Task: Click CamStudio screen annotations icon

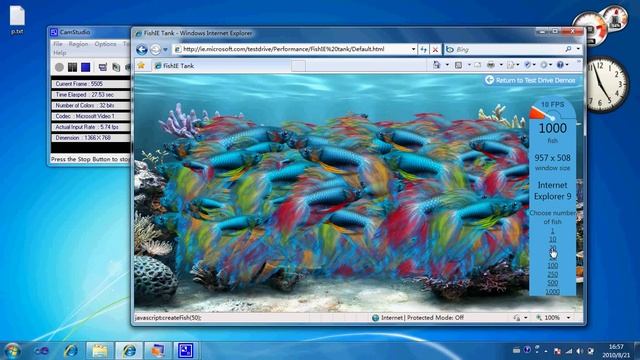Action: tap(116, 67)
